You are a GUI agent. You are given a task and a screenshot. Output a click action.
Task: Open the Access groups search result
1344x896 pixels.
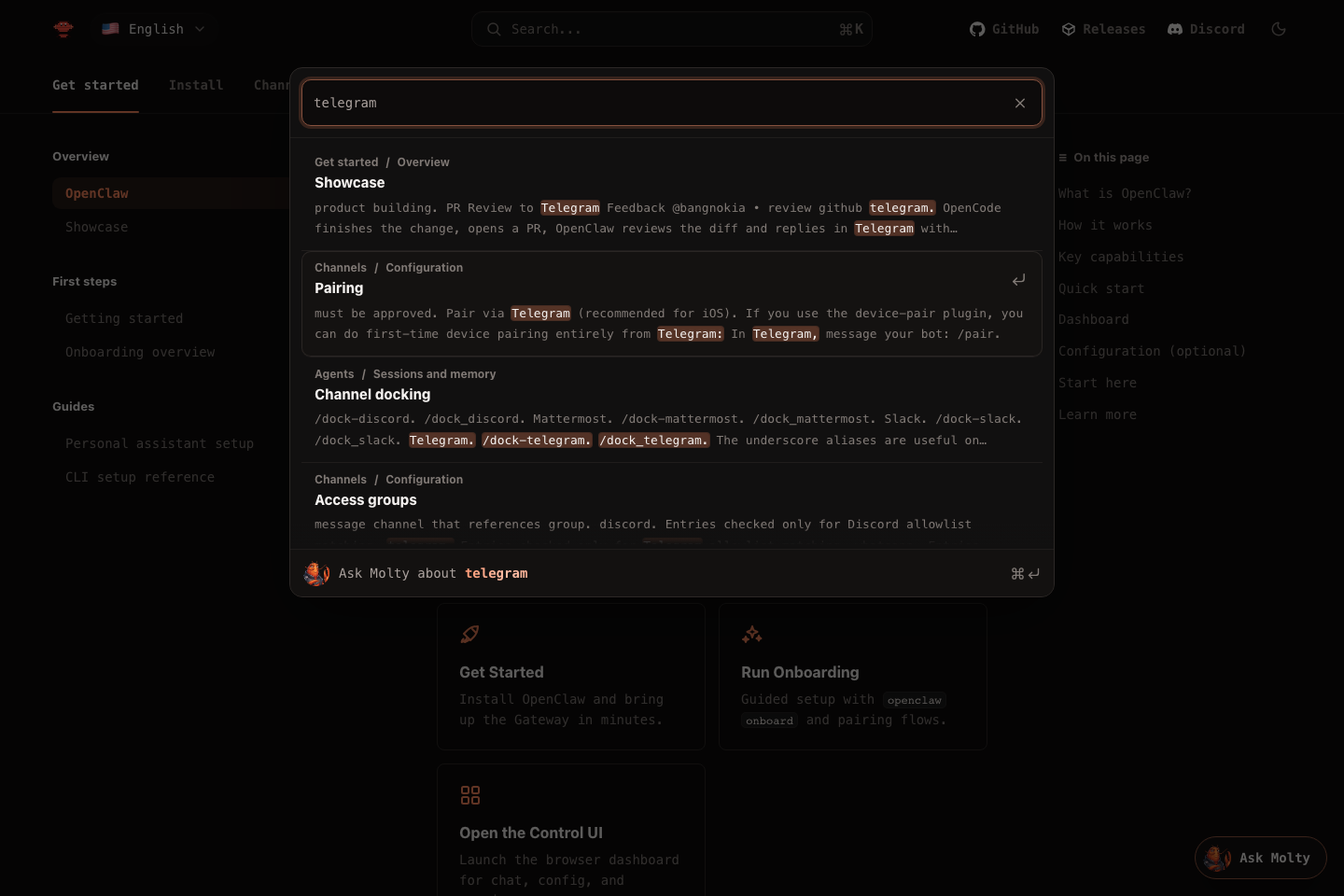point(672,505)
